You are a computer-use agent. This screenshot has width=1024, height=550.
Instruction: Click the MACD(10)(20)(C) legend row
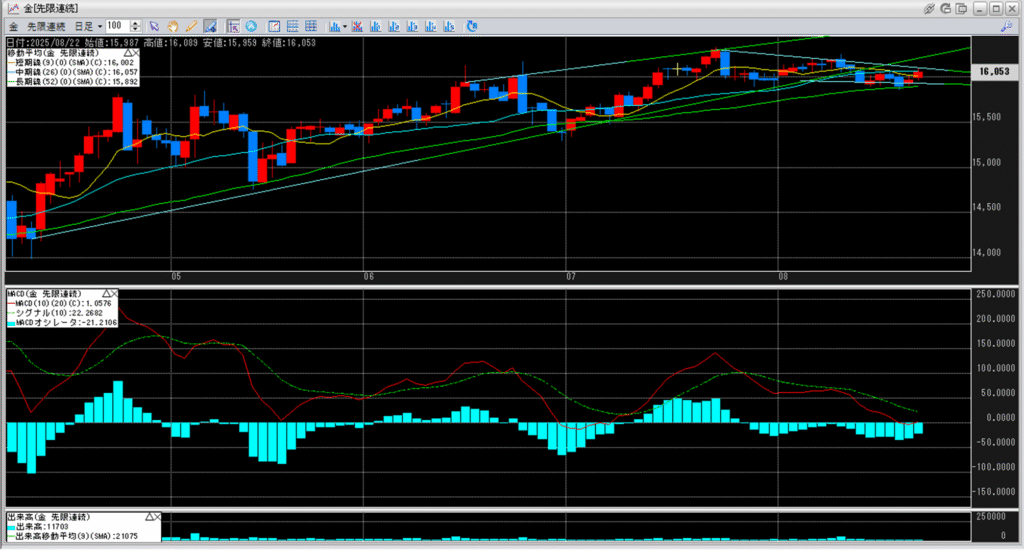(59, 303)
